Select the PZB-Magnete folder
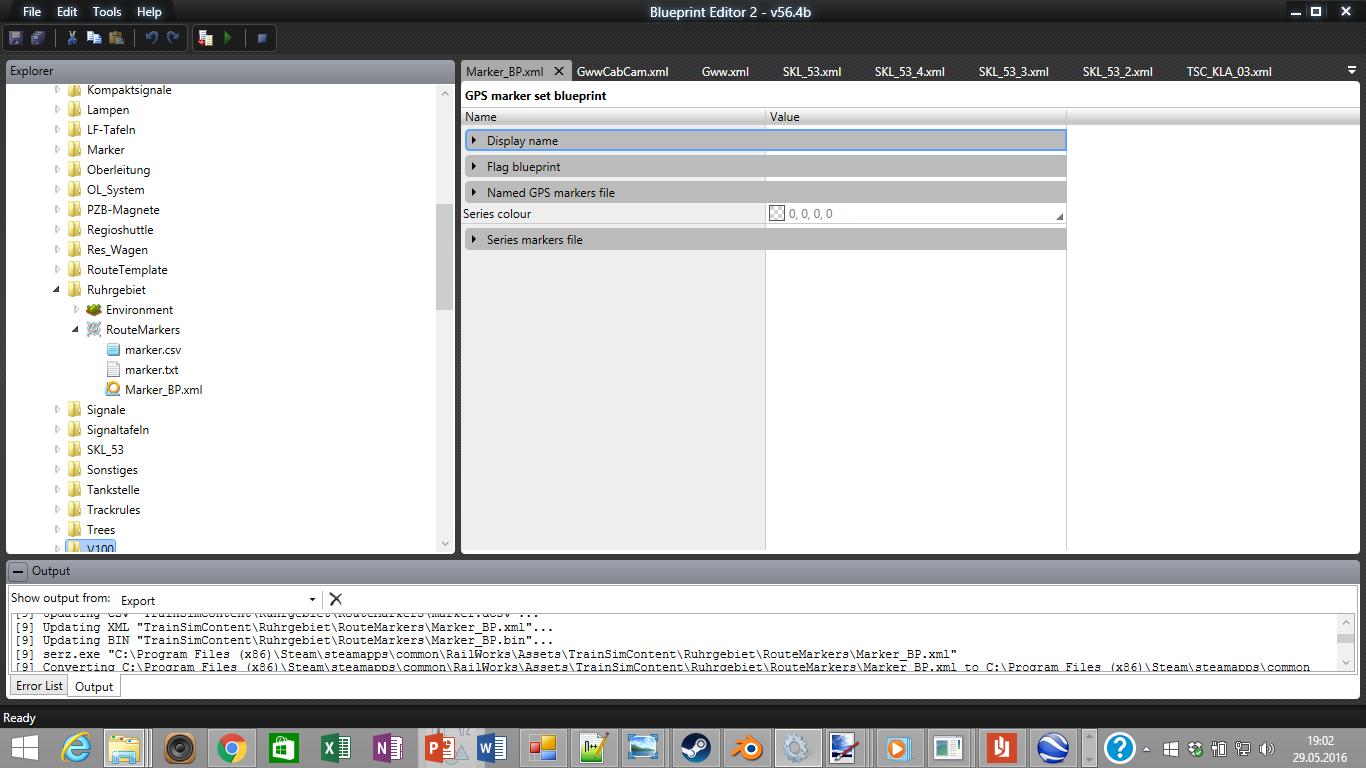 point(123,209)
